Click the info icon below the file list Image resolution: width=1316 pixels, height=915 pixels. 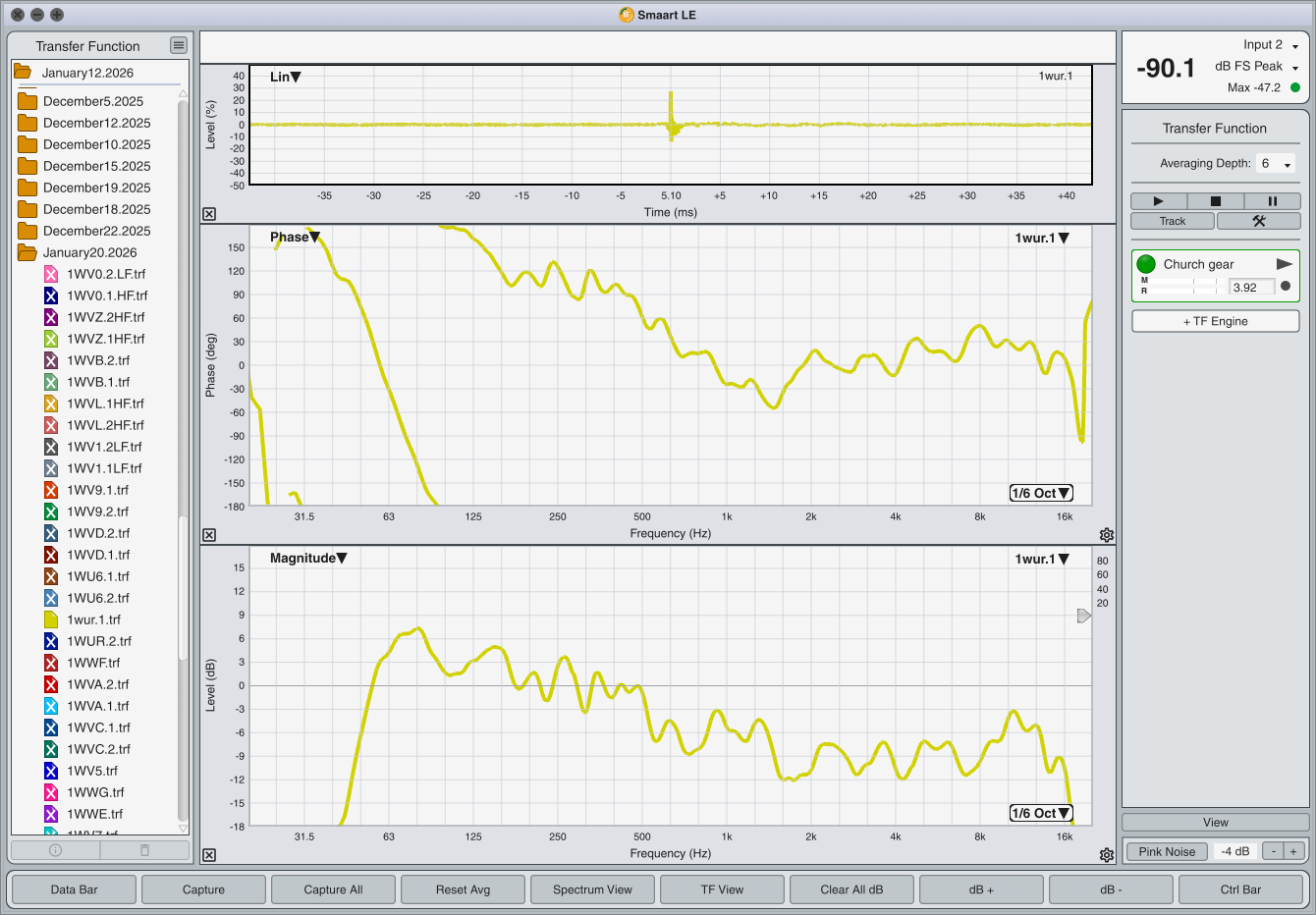click(x=55, y=850)
